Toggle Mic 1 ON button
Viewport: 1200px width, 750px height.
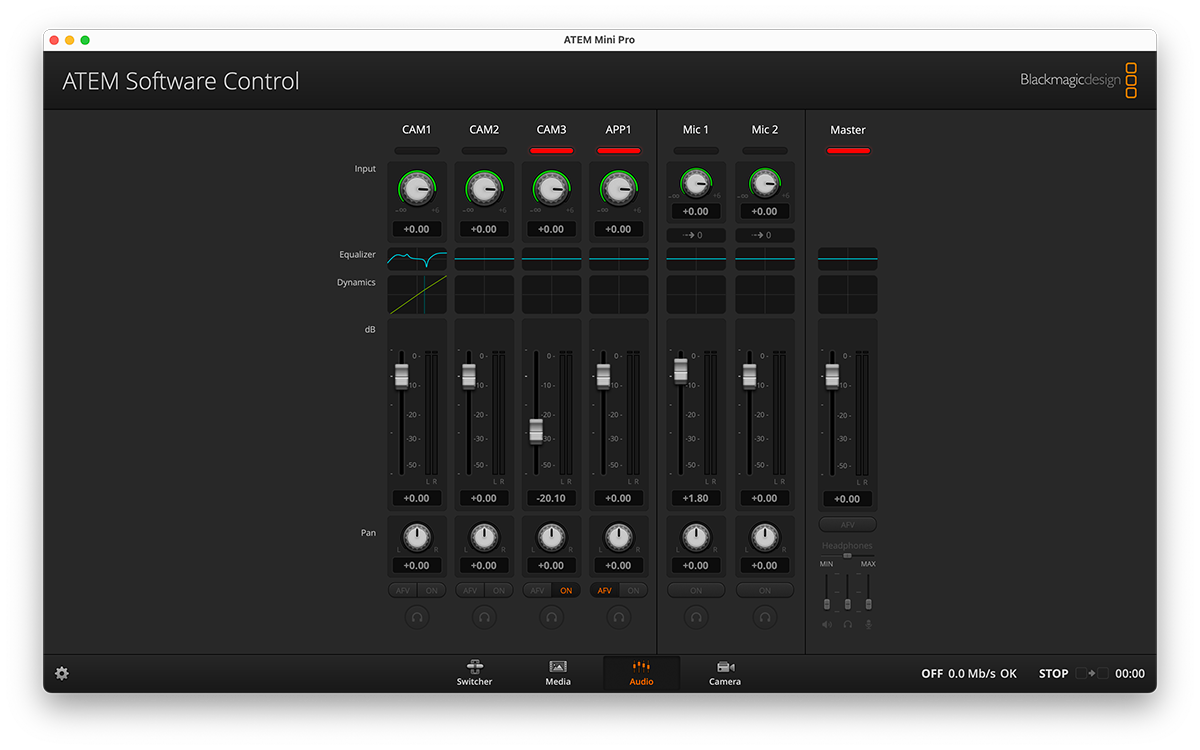pos(696,591)
